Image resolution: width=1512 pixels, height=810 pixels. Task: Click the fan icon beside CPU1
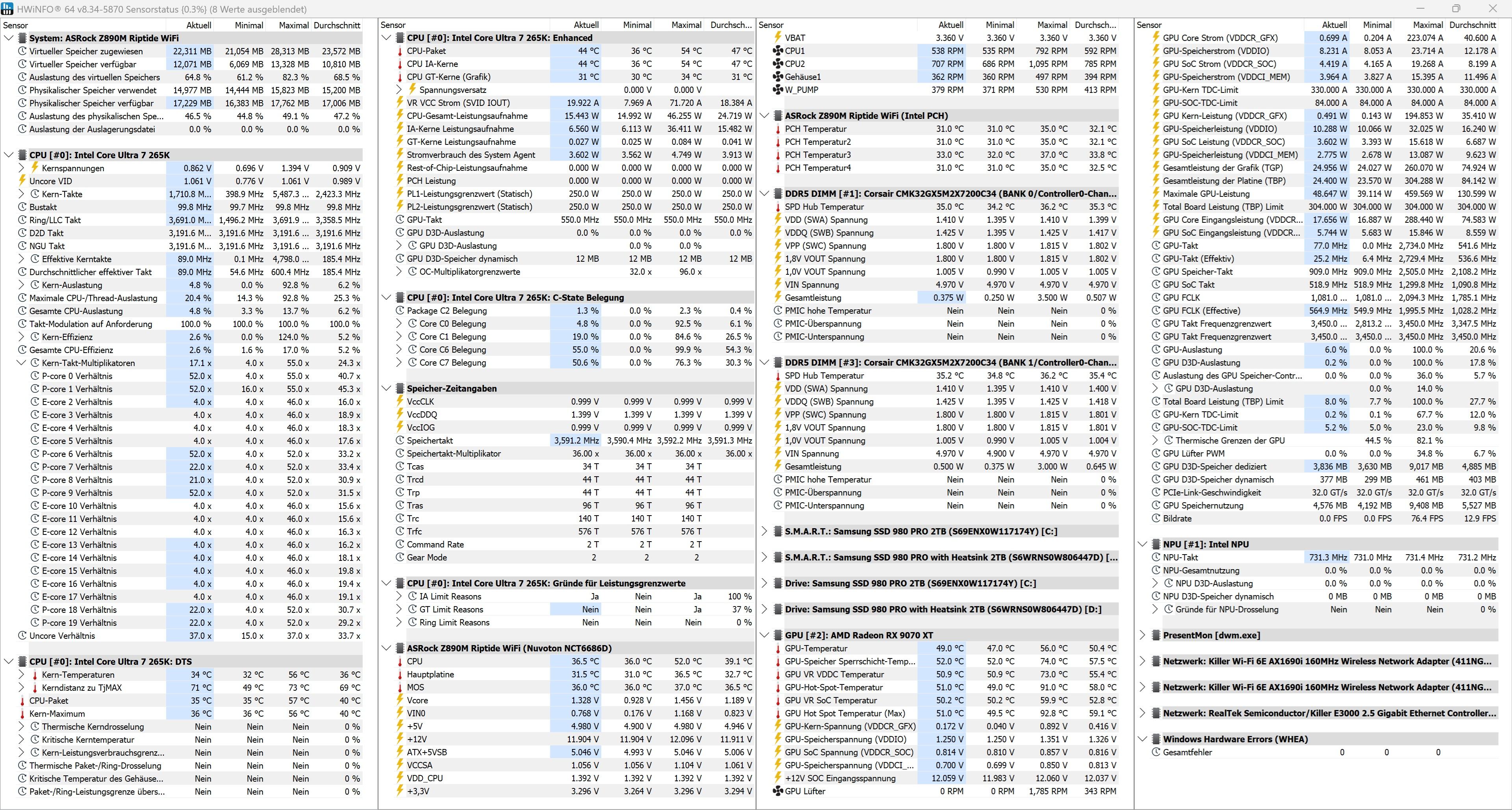778,51
